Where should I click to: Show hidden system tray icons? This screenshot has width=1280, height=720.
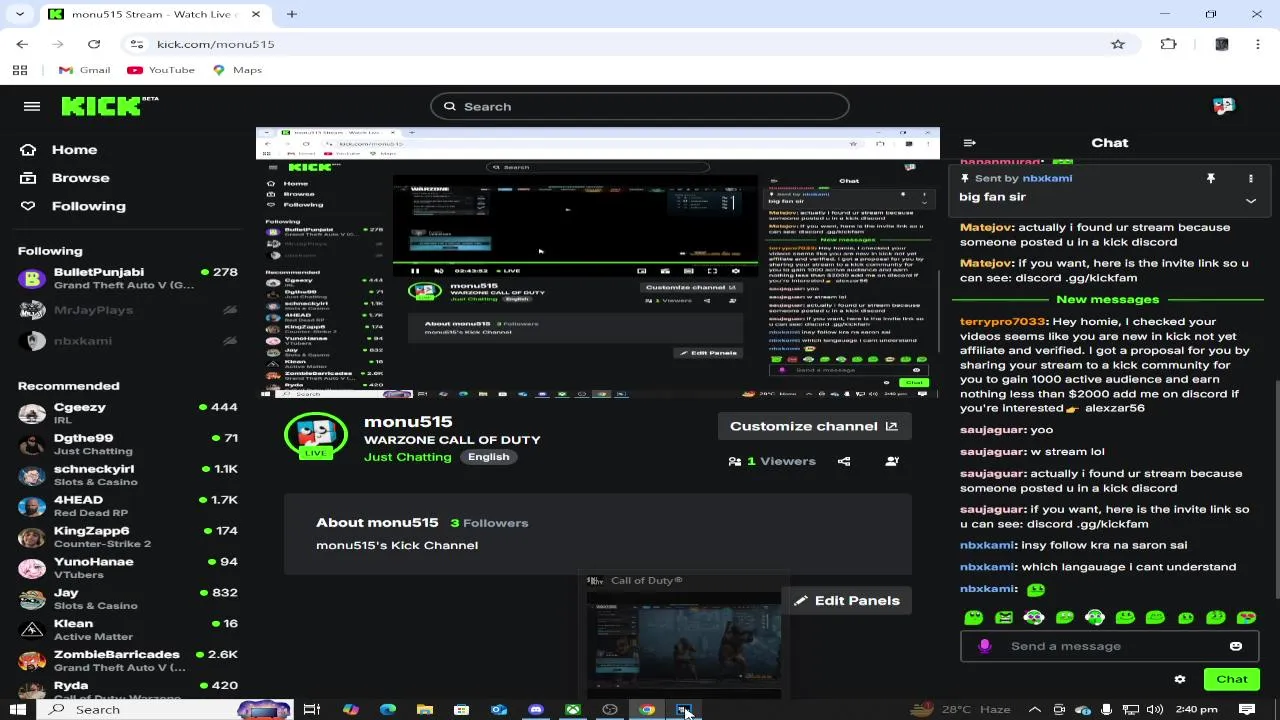[x=1035, y=710]
